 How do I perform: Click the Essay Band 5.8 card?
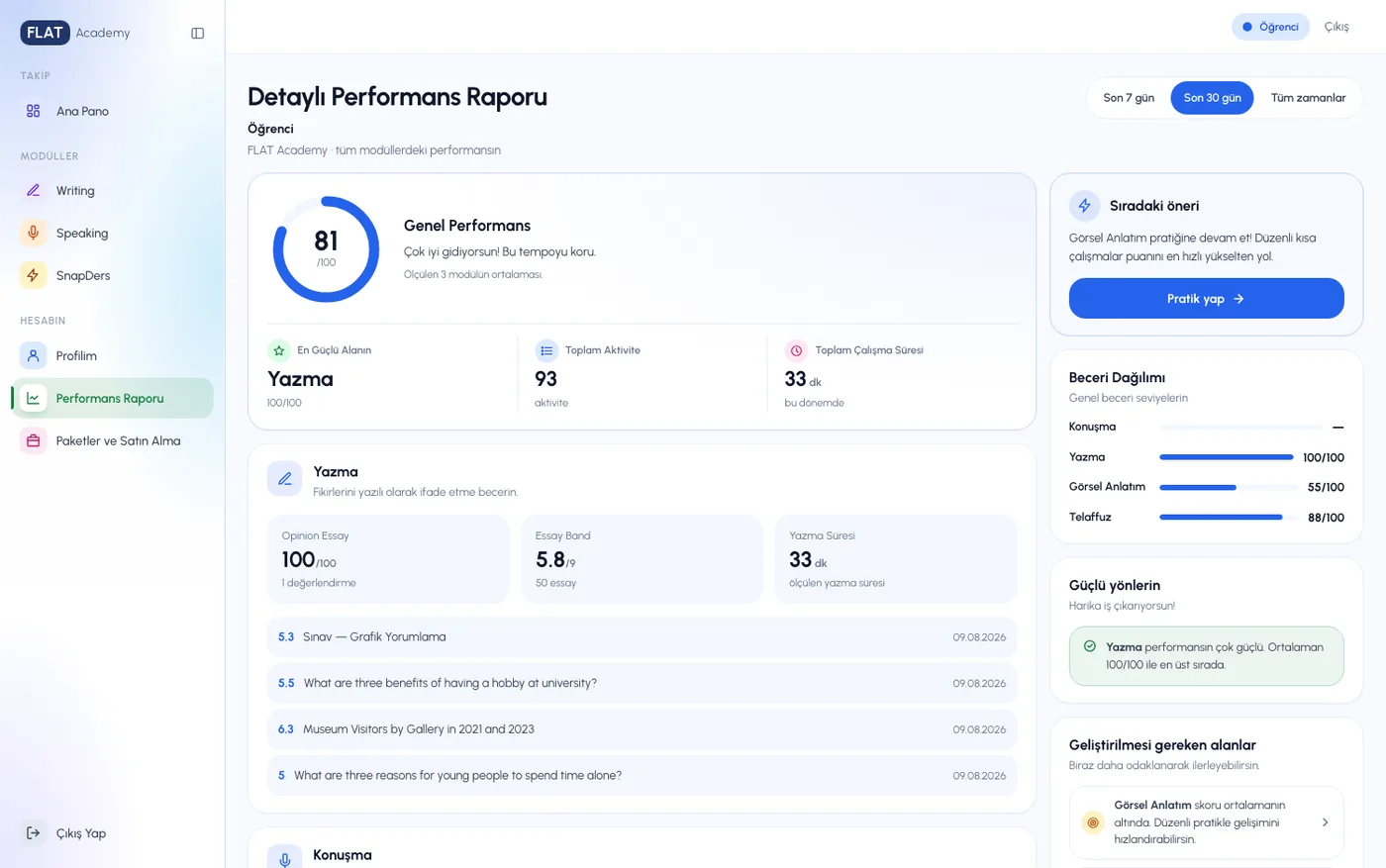(x=642, y=558)
